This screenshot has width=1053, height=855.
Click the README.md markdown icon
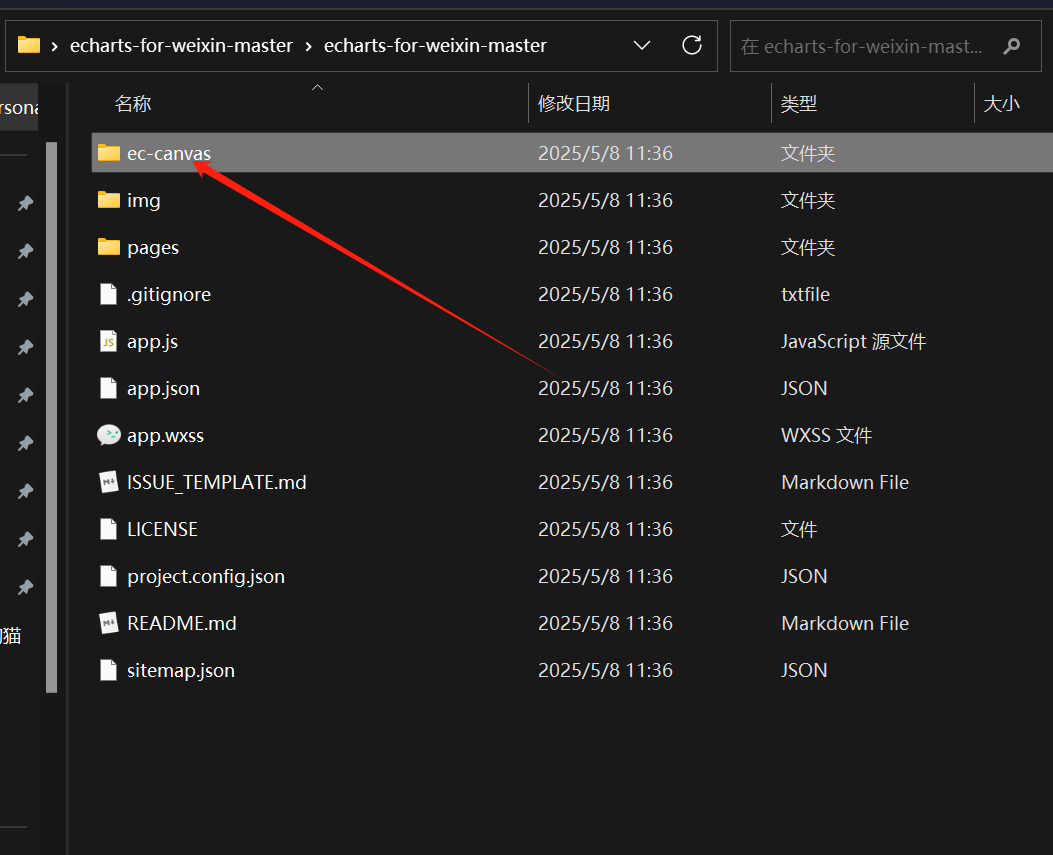tap(108, 623)
